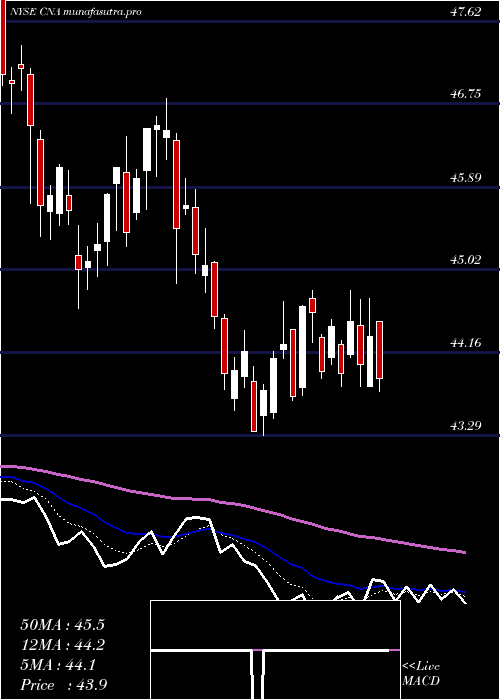The height and width of the screenshot is (700, 500).
Task: Click the 50MA : 45.5 readout
Action: (x=62, y=625)
